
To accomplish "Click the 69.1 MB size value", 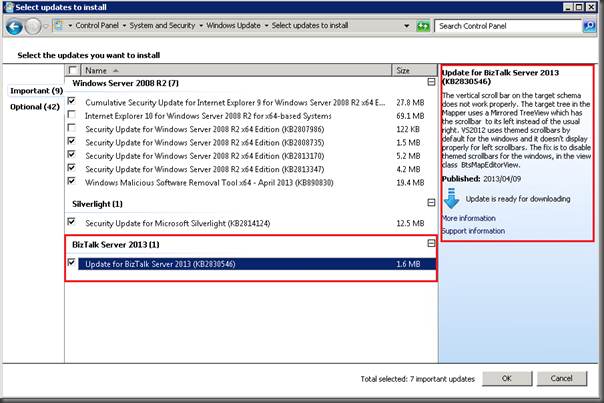I will [410, 116].
